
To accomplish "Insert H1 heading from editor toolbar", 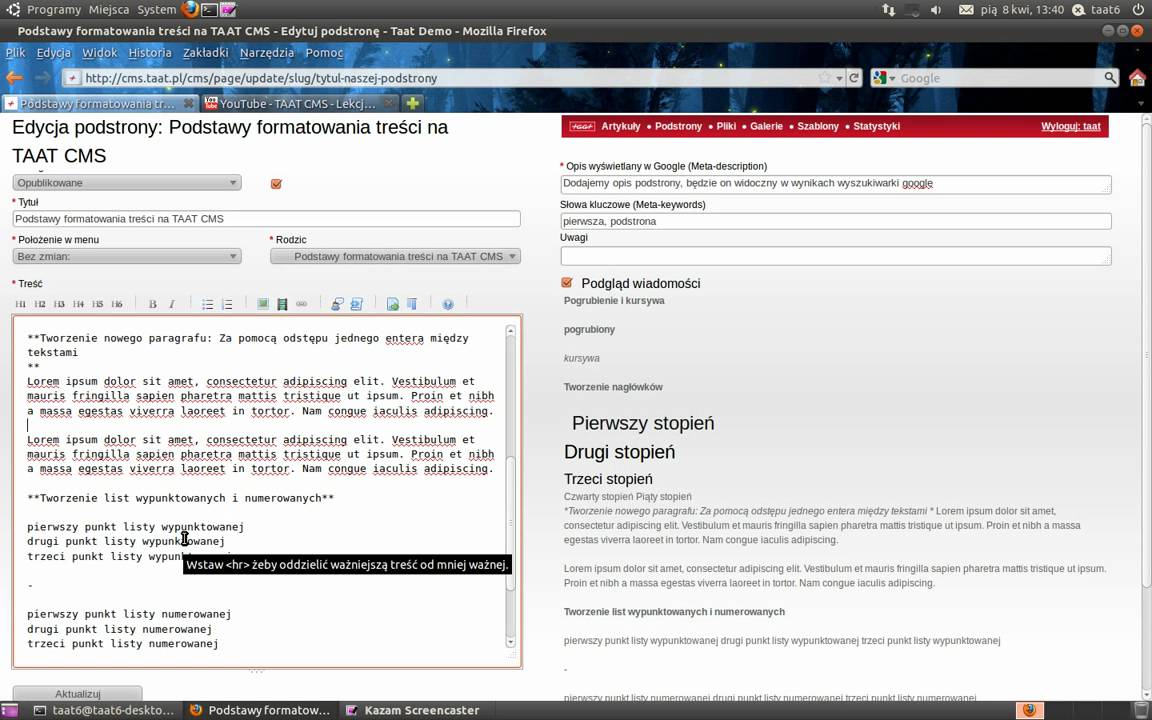I will (x=21, y=304).
